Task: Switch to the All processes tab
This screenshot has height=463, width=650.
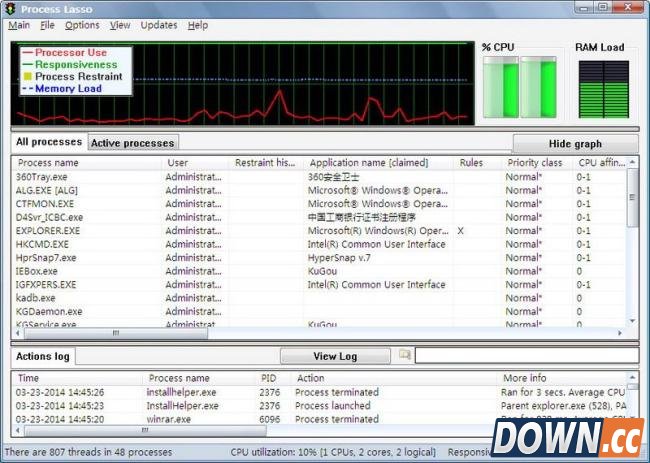Action: tap(49, 142)
